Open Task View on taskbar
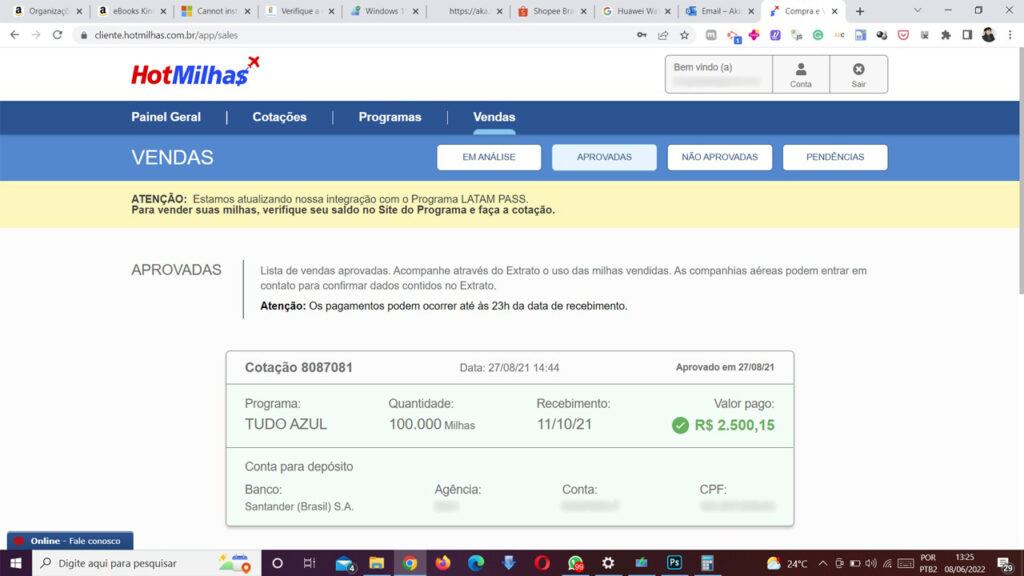The image size is (1024, 576). pos(310,563)
